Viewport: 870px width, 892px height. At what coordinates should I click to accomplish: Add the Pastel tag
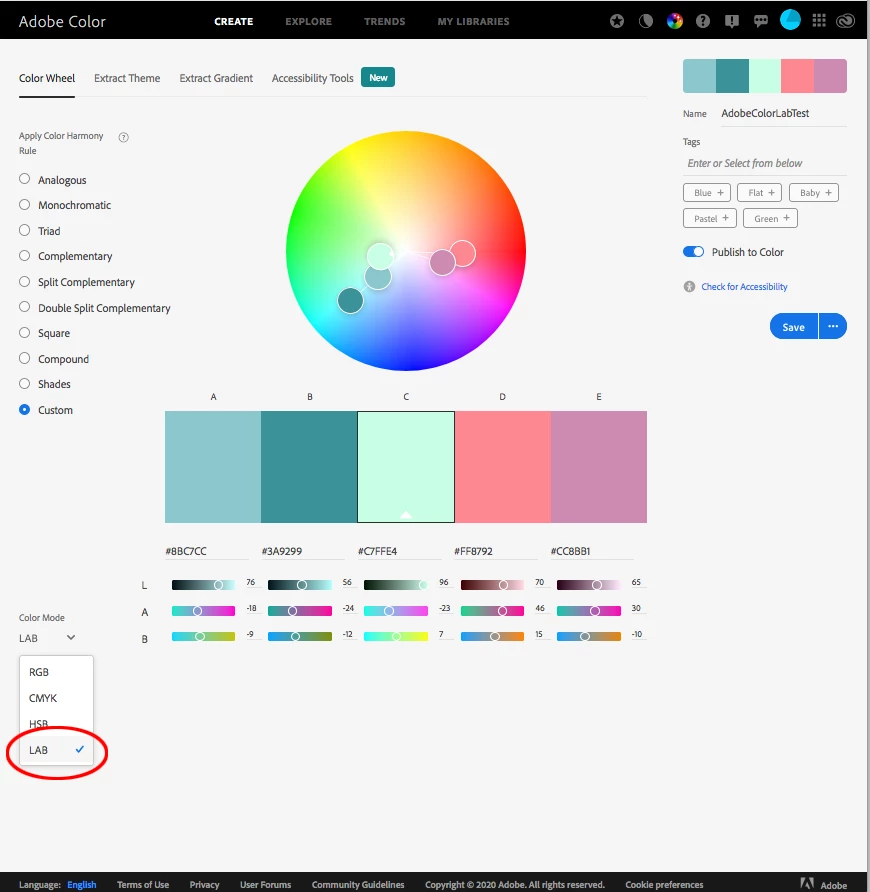click(x=710, y=218)
